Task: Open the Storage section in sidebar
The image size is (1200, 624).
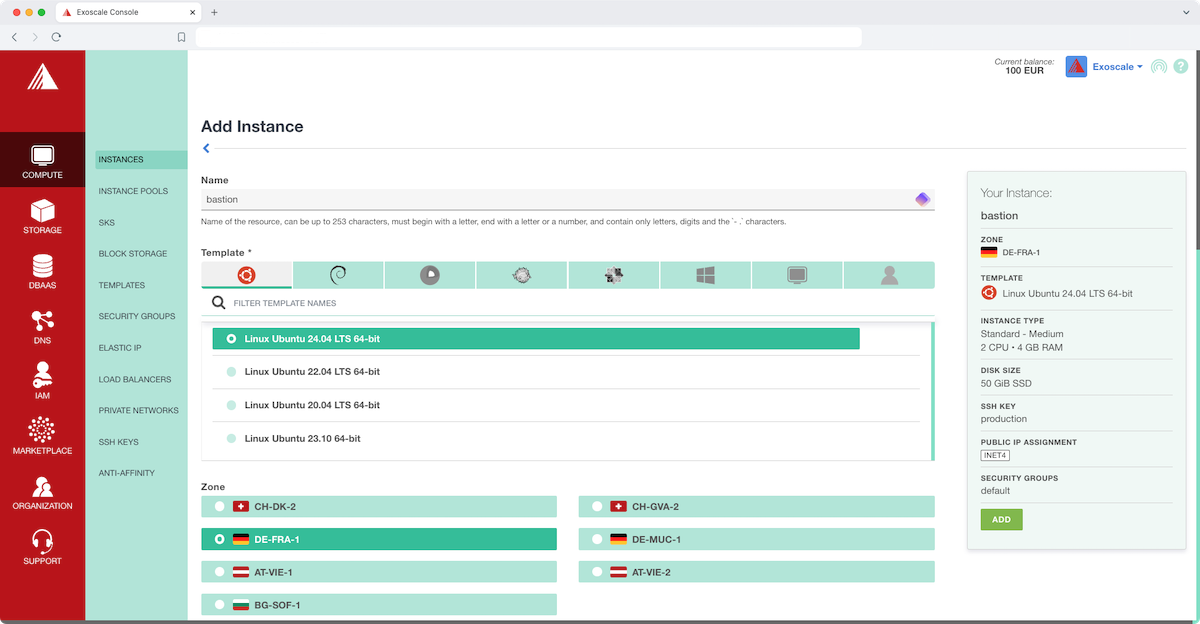Action: click(x=42, y=216)
